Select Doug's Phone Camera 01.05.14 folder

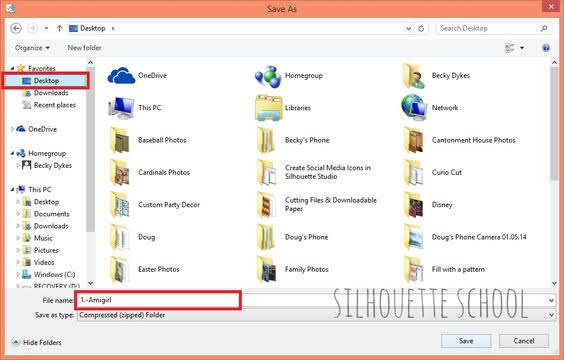(465, 237)
